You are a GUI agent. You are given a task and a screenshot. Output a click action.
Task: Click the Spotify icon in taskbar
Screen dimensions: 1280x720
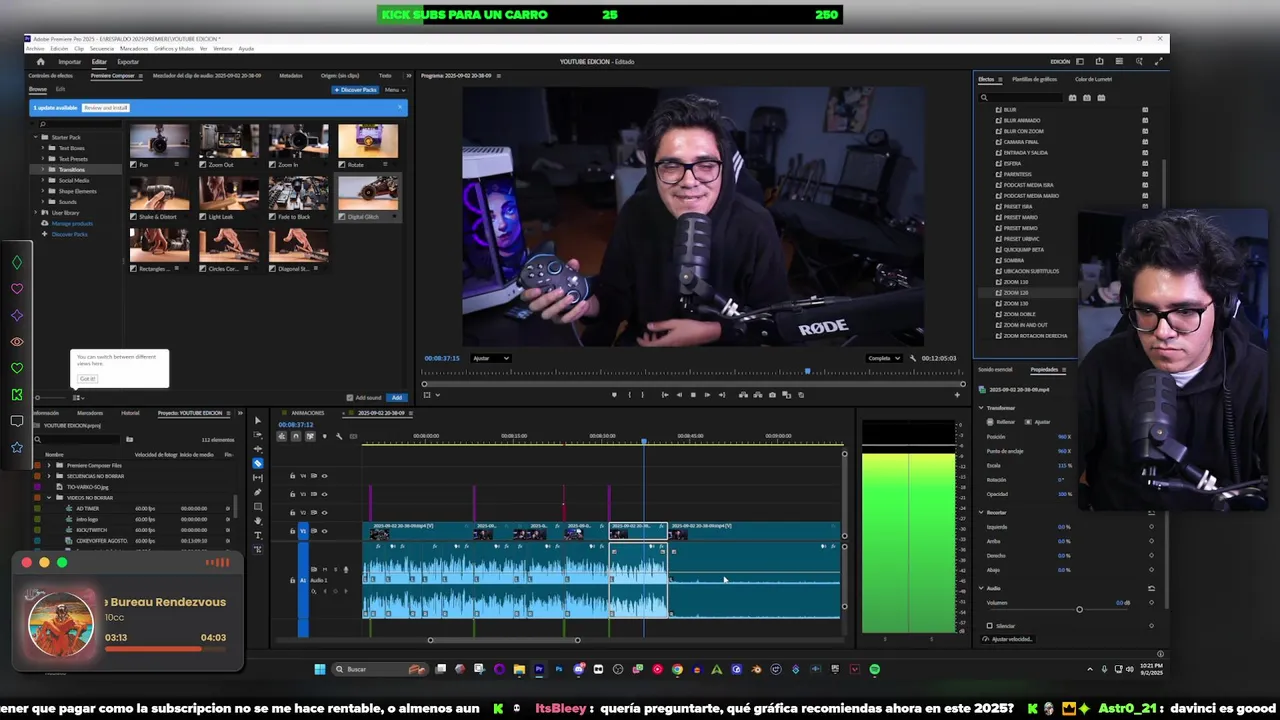pyautogui.click(x=875, y=669)
